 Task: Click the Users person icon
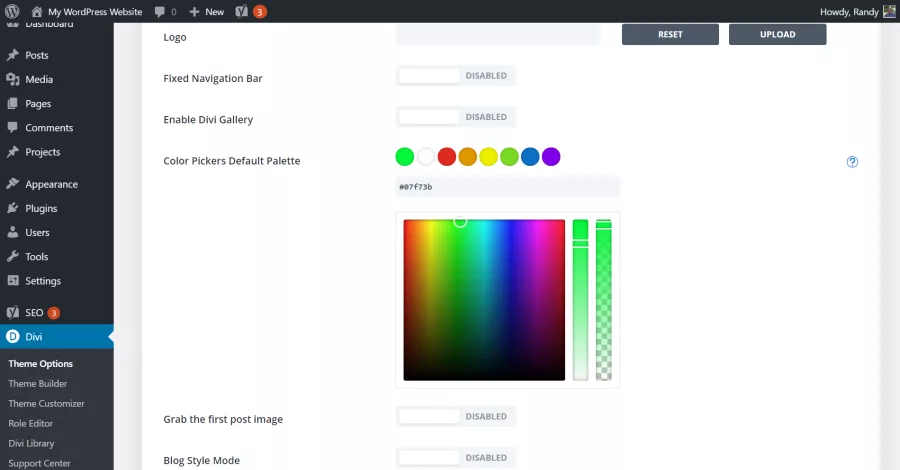click(x=13, y=232)
